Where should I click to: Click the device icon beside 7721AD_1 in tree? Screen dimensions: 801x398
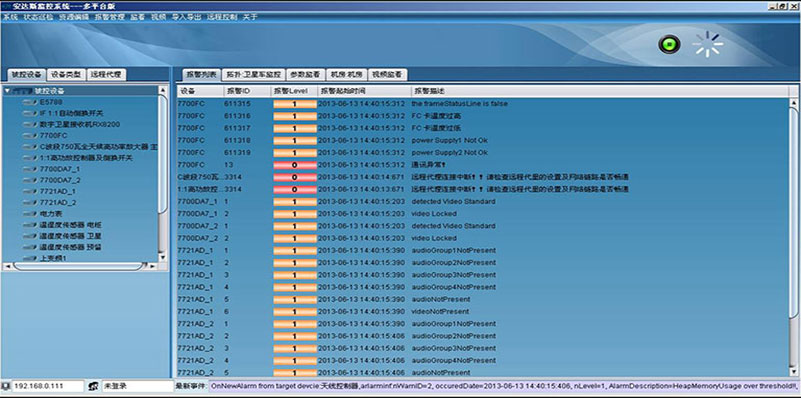pyautogui.click(x=30, y=191)
